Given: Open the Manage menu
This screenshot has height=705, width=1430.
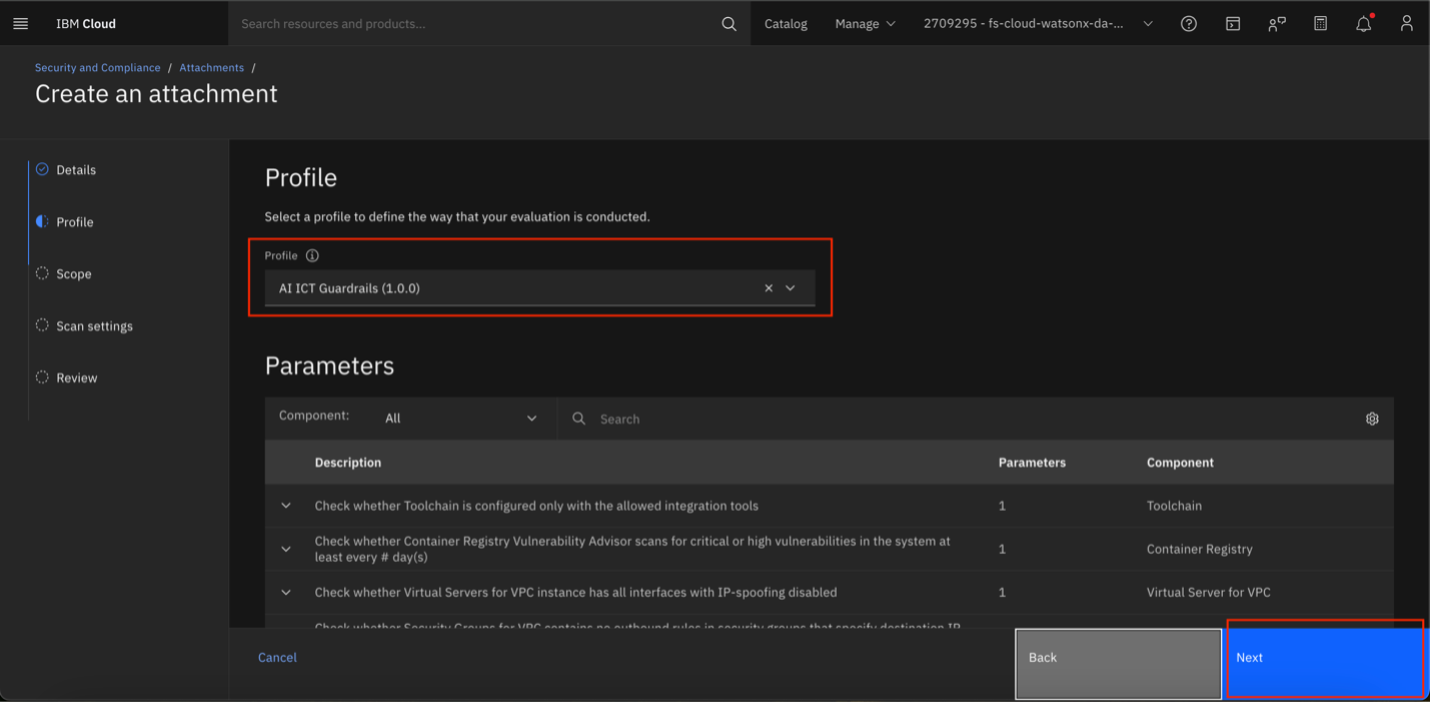Looking at the screenshot, I should [x=858, y=23].
